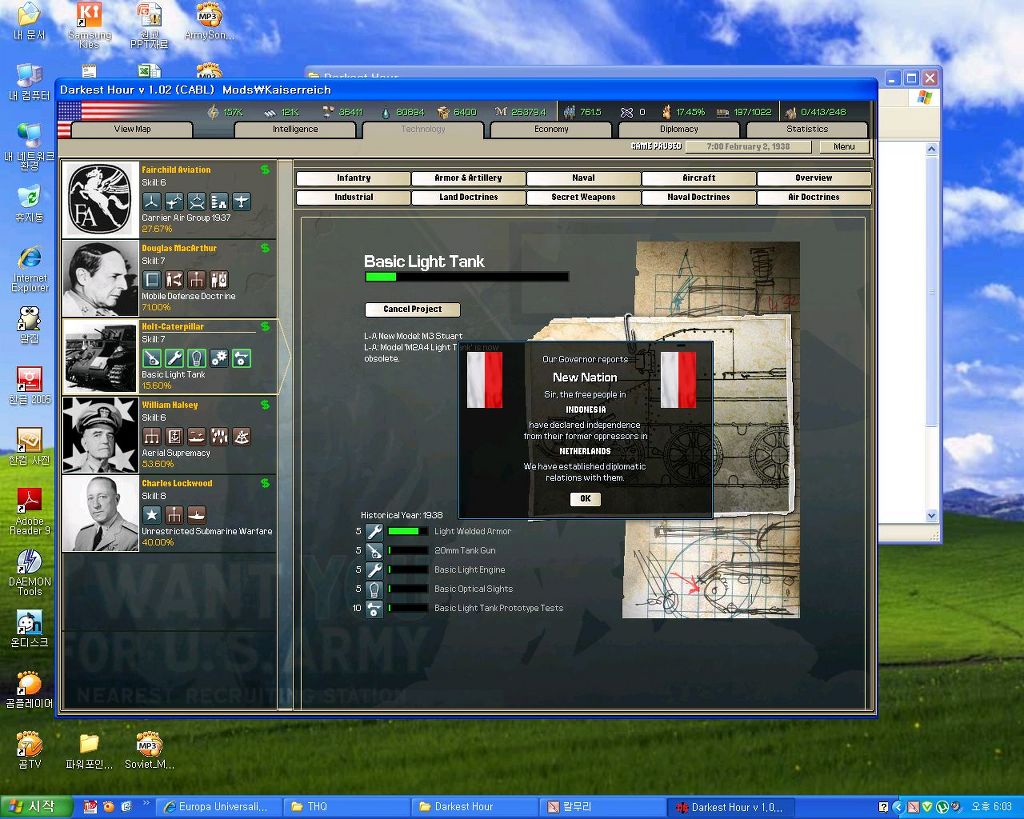Image resolution: width=1024 pixels, height=819 pixels.
Task: Select the Armor & Artillery category
Action: tap(468, 178)
